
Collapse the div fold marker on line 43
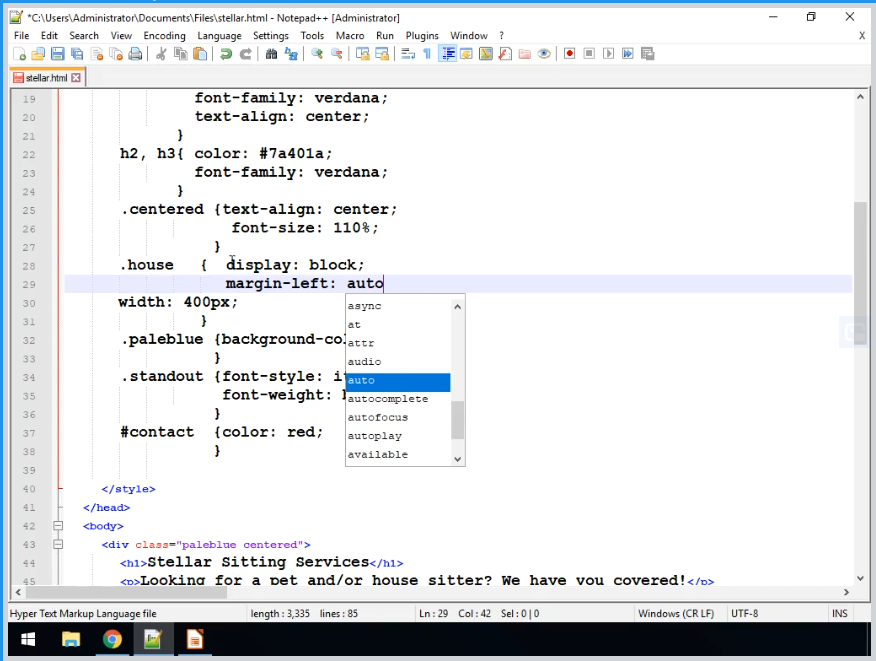point(57,545)
